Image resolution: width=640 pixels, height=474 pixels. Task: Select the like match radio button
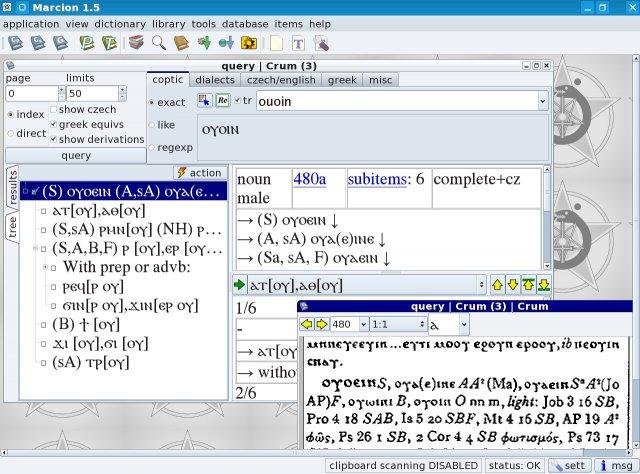(152, 125)
